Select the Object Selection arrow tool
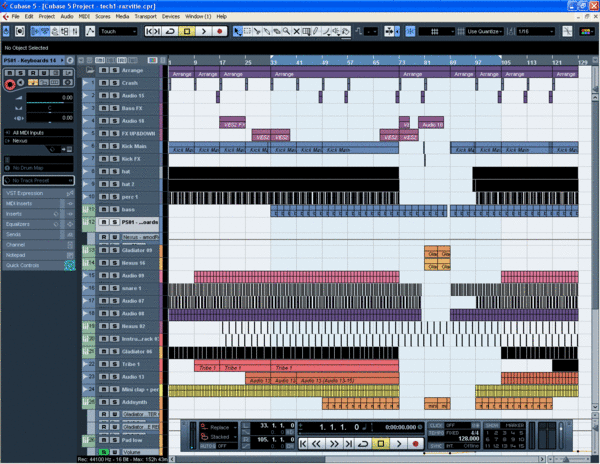600x464 pixels. 238,31
